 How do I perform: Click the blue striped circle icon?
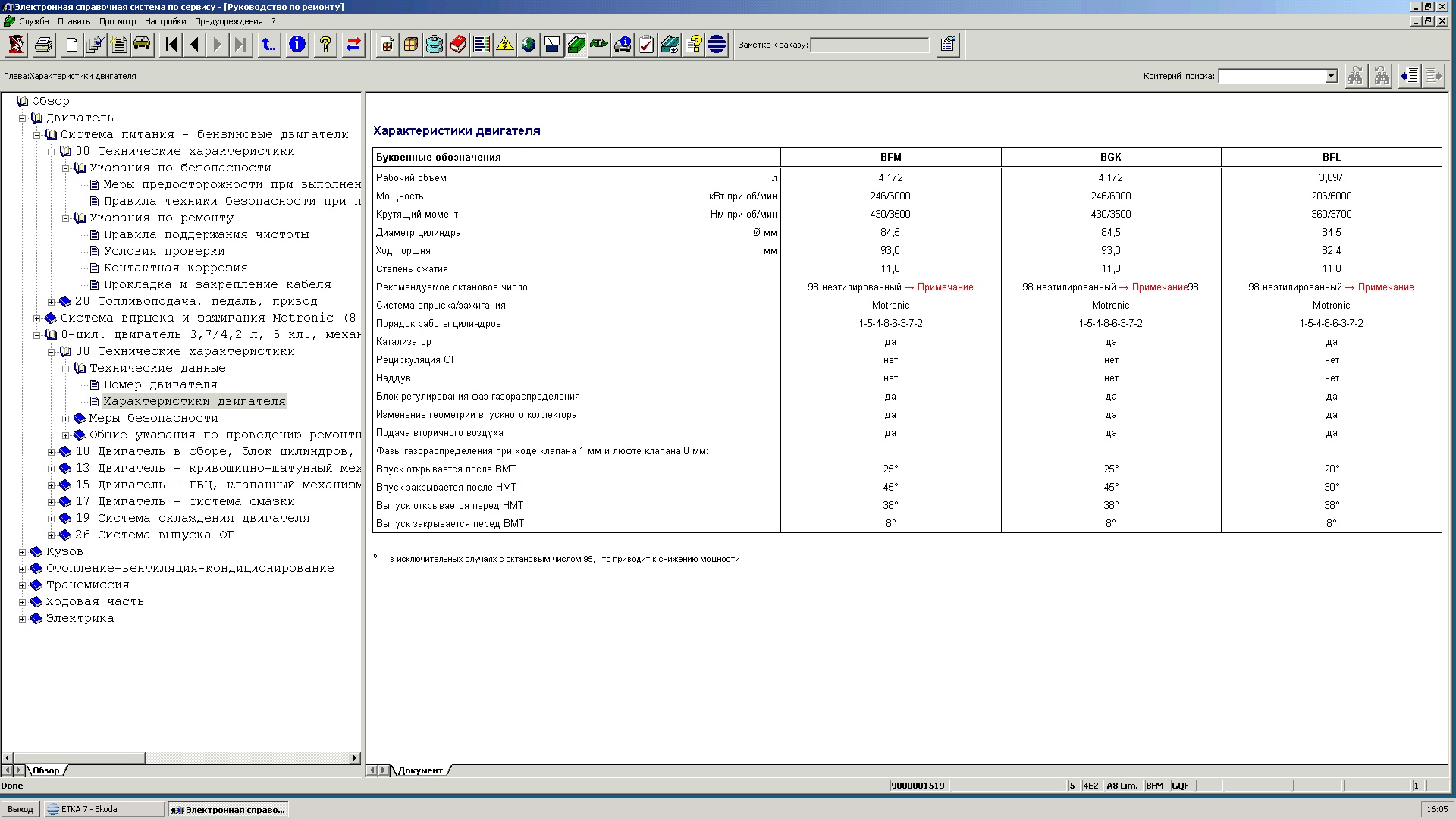point(717,45)
